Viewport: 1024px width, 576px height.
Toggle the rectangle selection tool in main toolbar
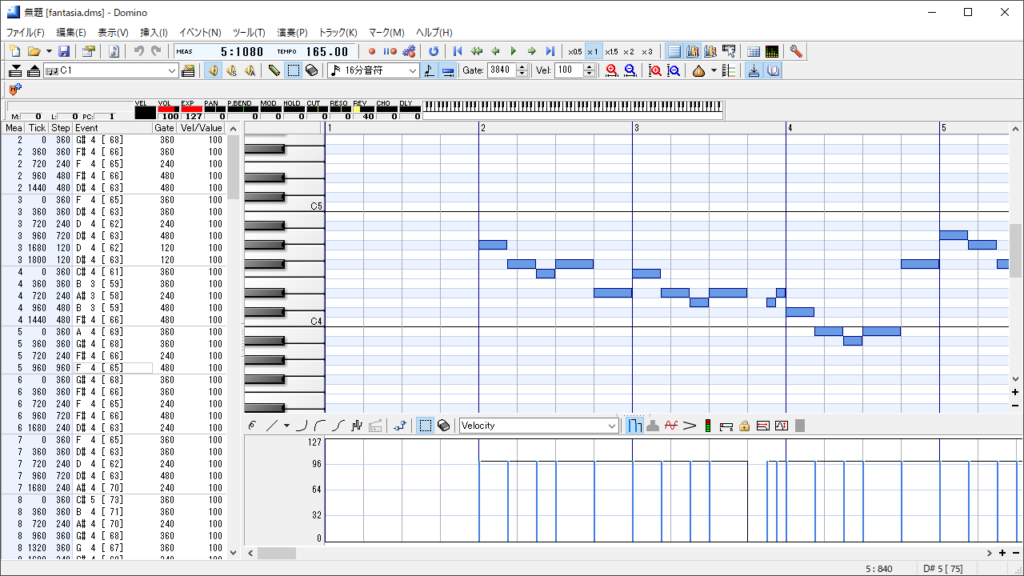[x=293, y=71]
